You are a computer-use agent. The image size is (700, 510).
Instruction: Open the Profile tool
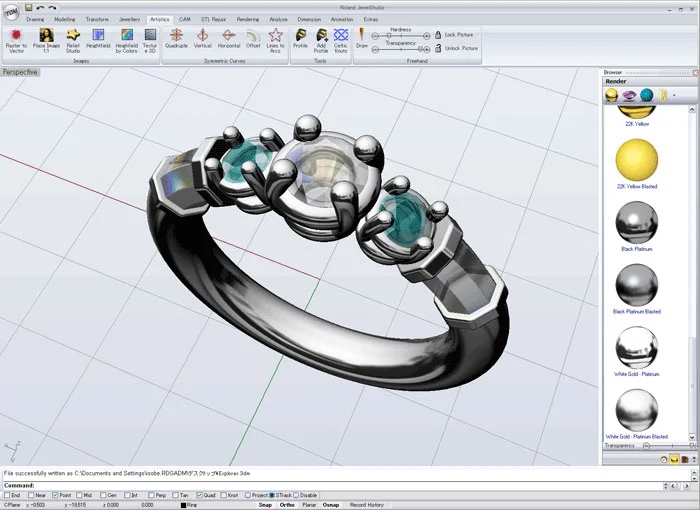pos(300,39)
